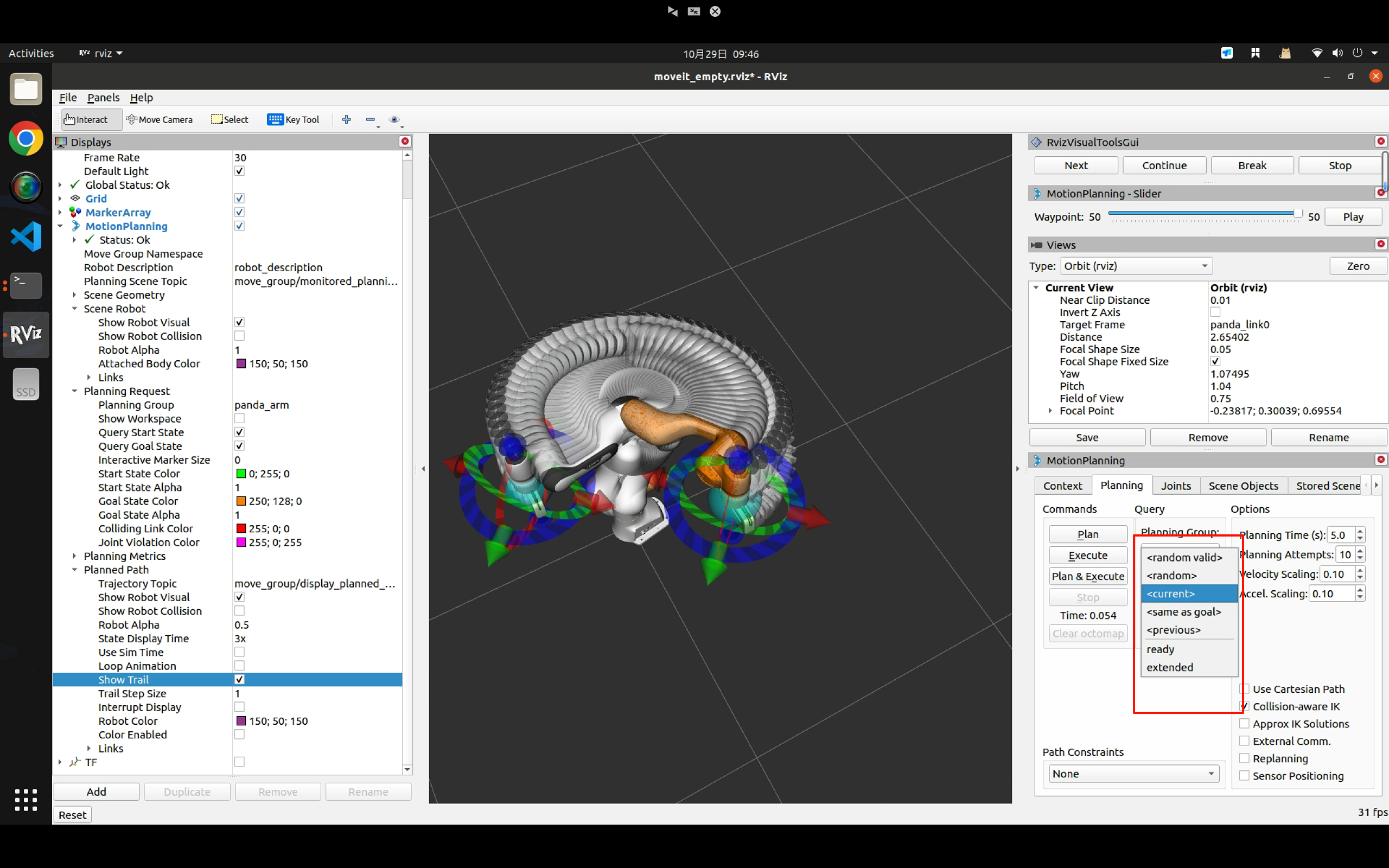Switch to the Joints tab
This screenshot has width=1389, height=868.
1175,486
